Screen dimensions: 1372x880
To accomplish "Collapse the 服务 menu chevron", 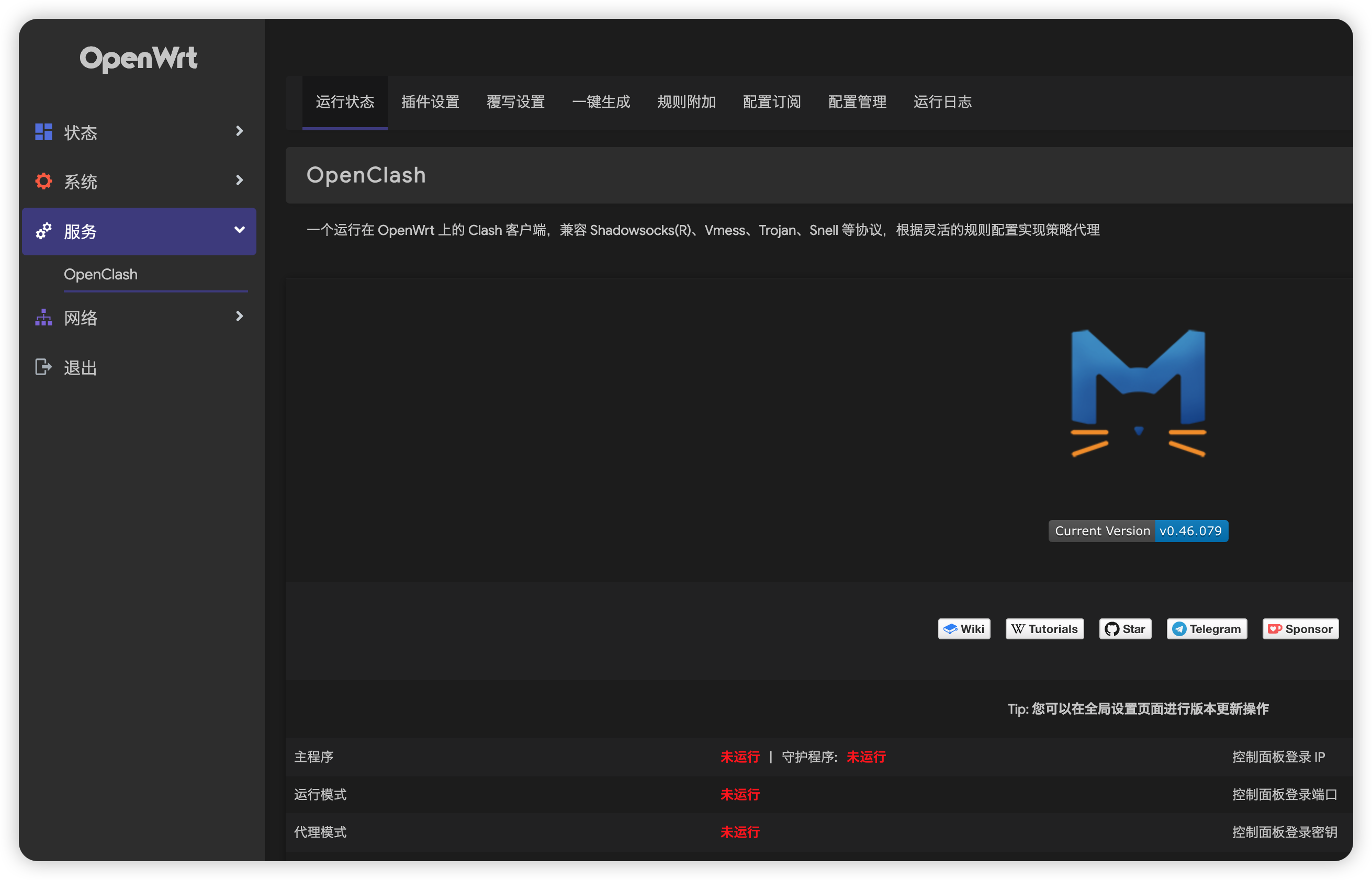I will pos(240,230).
